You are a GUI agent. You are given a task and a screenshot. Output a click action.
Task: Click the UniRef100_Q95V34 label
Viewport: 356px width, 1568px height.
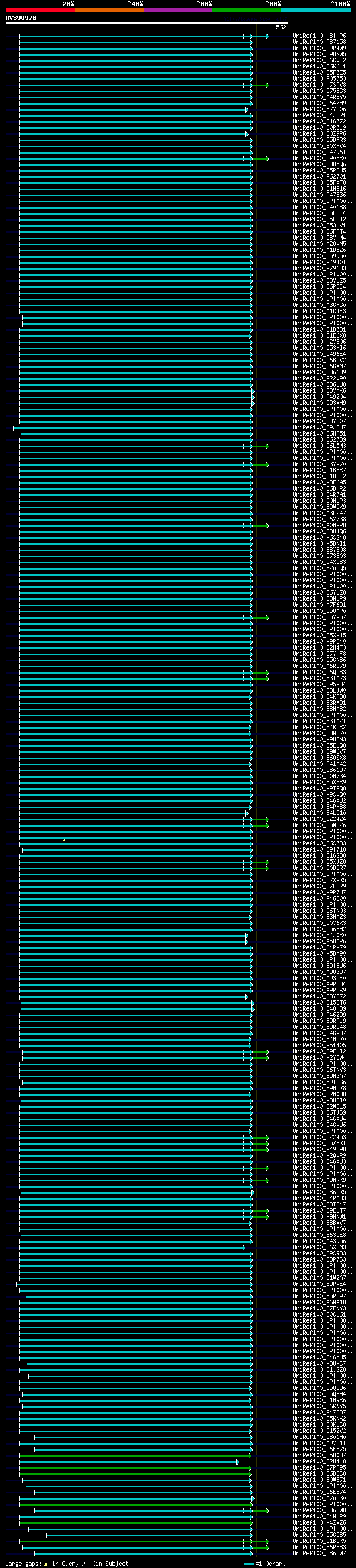pyautogui.click(x=319, y=684)
